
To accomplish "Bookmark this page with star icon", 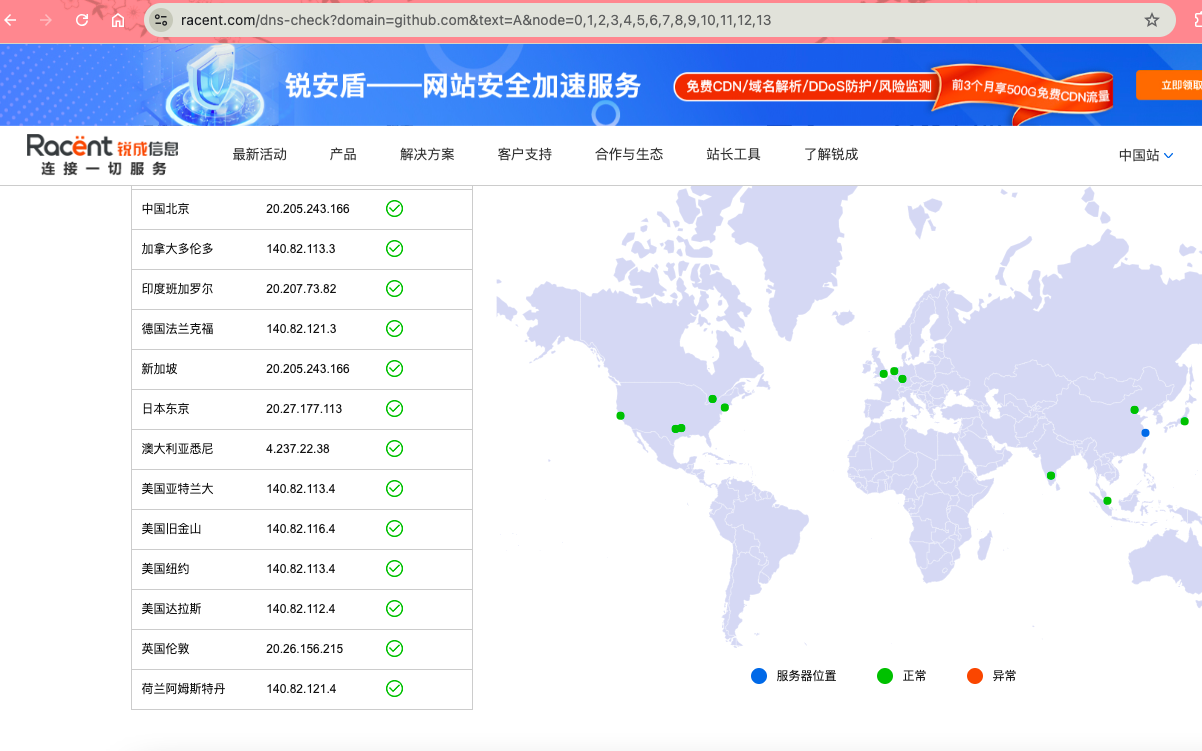I will coord(1151,20).
